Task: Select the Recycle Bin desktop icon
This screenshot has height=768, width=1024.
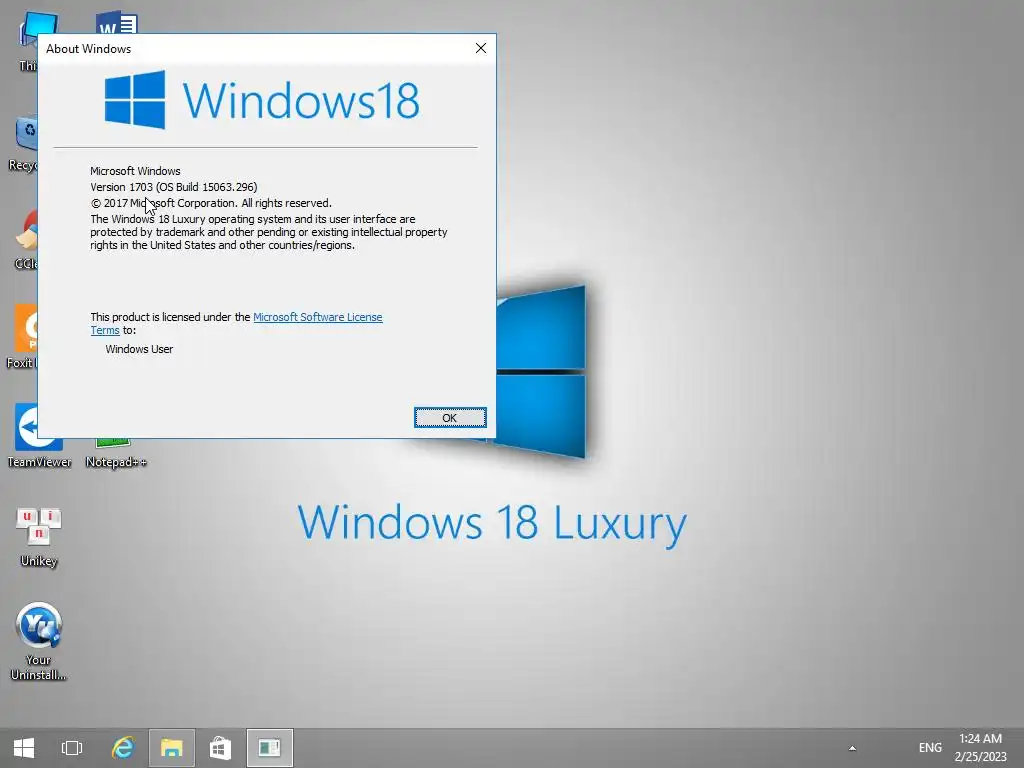Action: pyautogui.click(x=24, y=144)
